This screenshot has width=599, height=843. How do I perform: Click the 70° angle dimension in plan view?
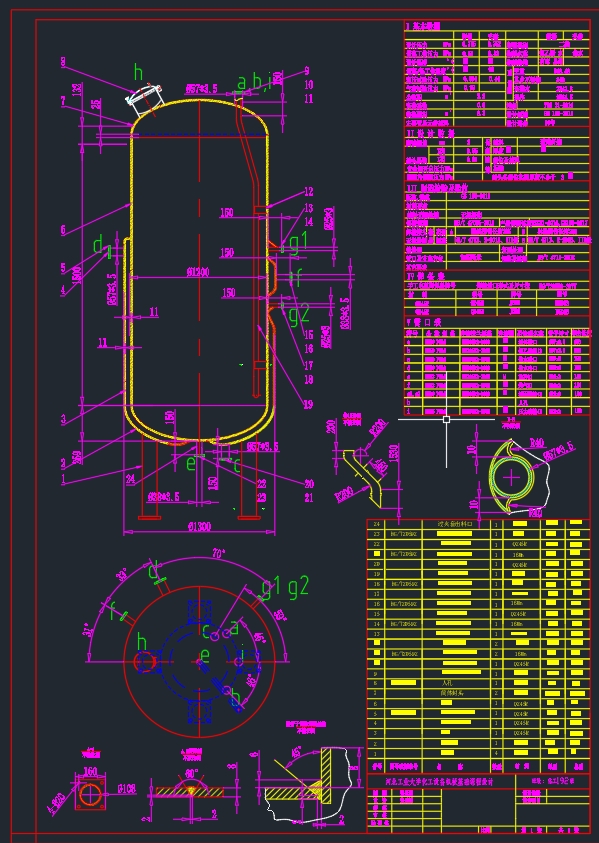click(x=218, y=553)
